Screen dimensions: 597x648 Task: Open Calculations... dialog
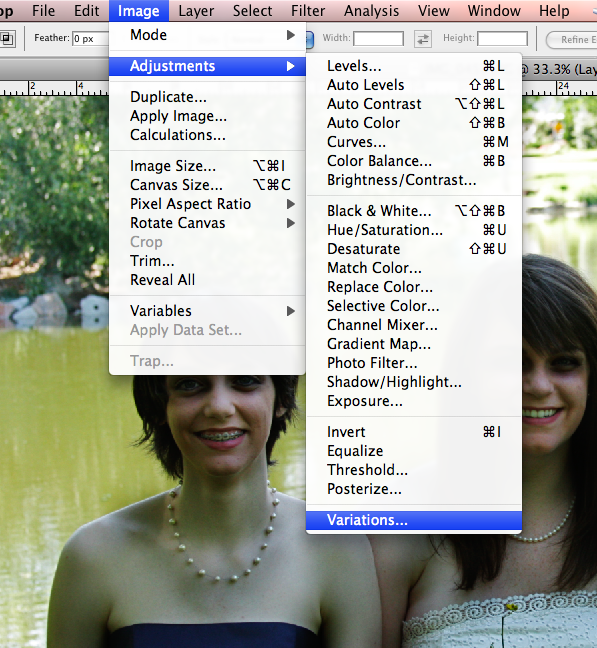(x=207, y=135)
